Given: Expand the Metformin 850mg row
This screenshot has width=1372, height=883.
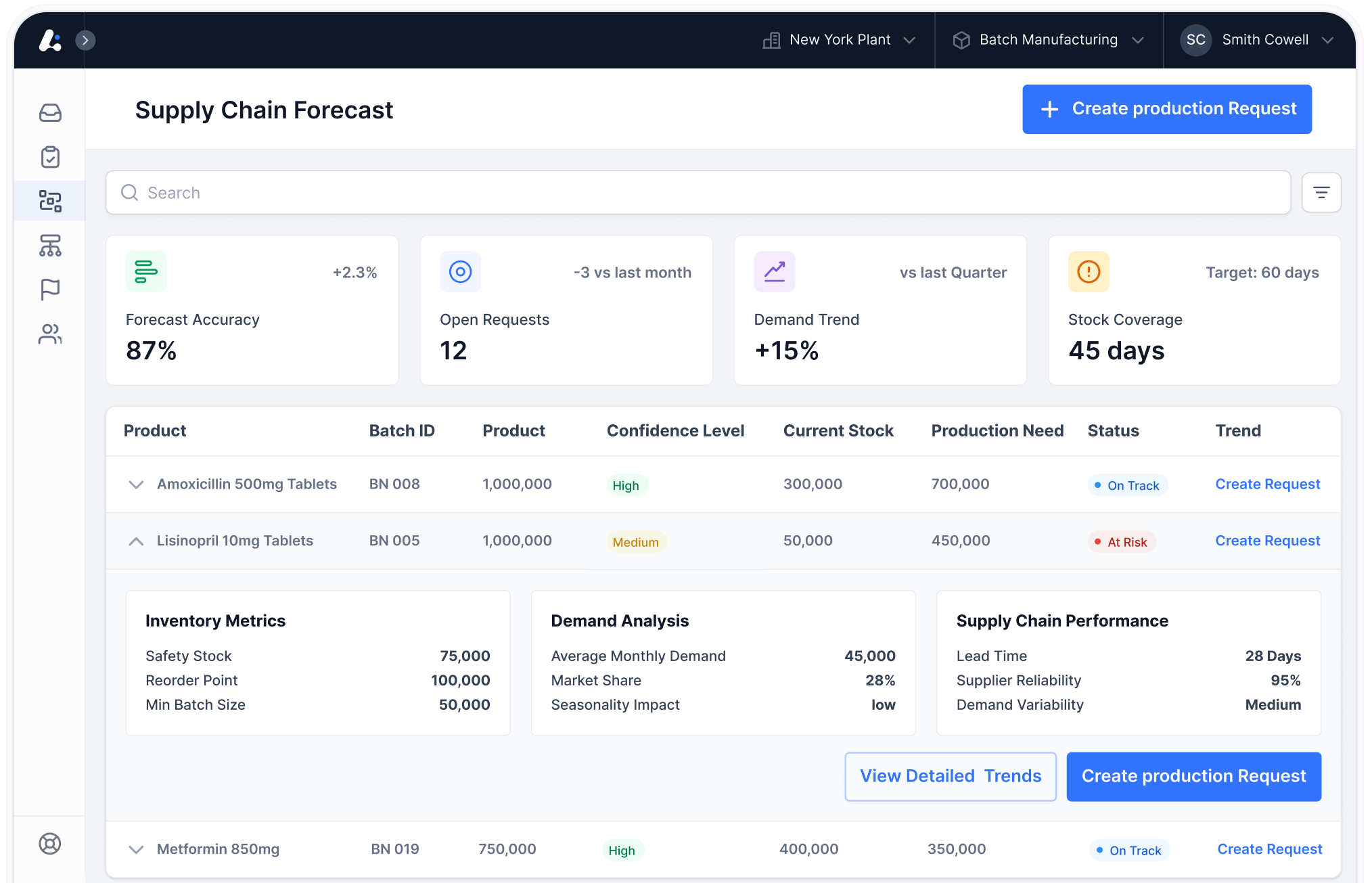Looking at the screenshot, I should 136,850.
